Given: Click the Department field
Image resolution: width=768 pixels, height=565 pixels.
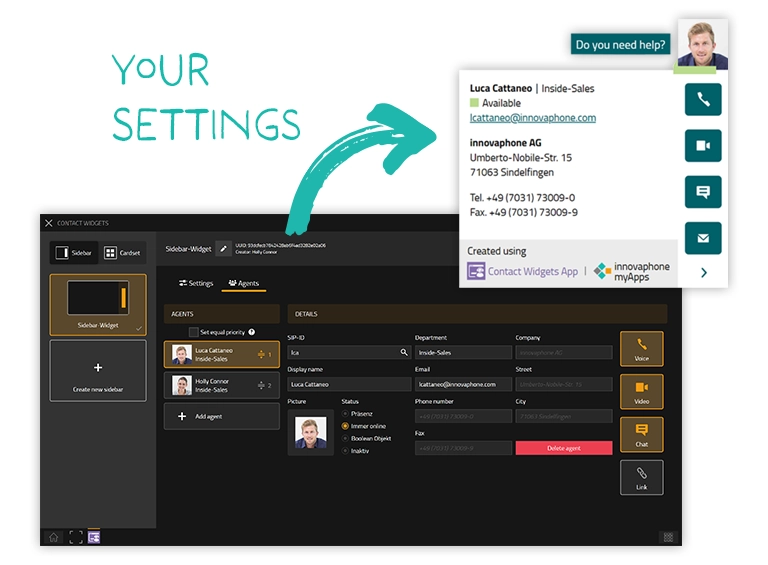Looking at the screenshot, I should click(463, 352).
